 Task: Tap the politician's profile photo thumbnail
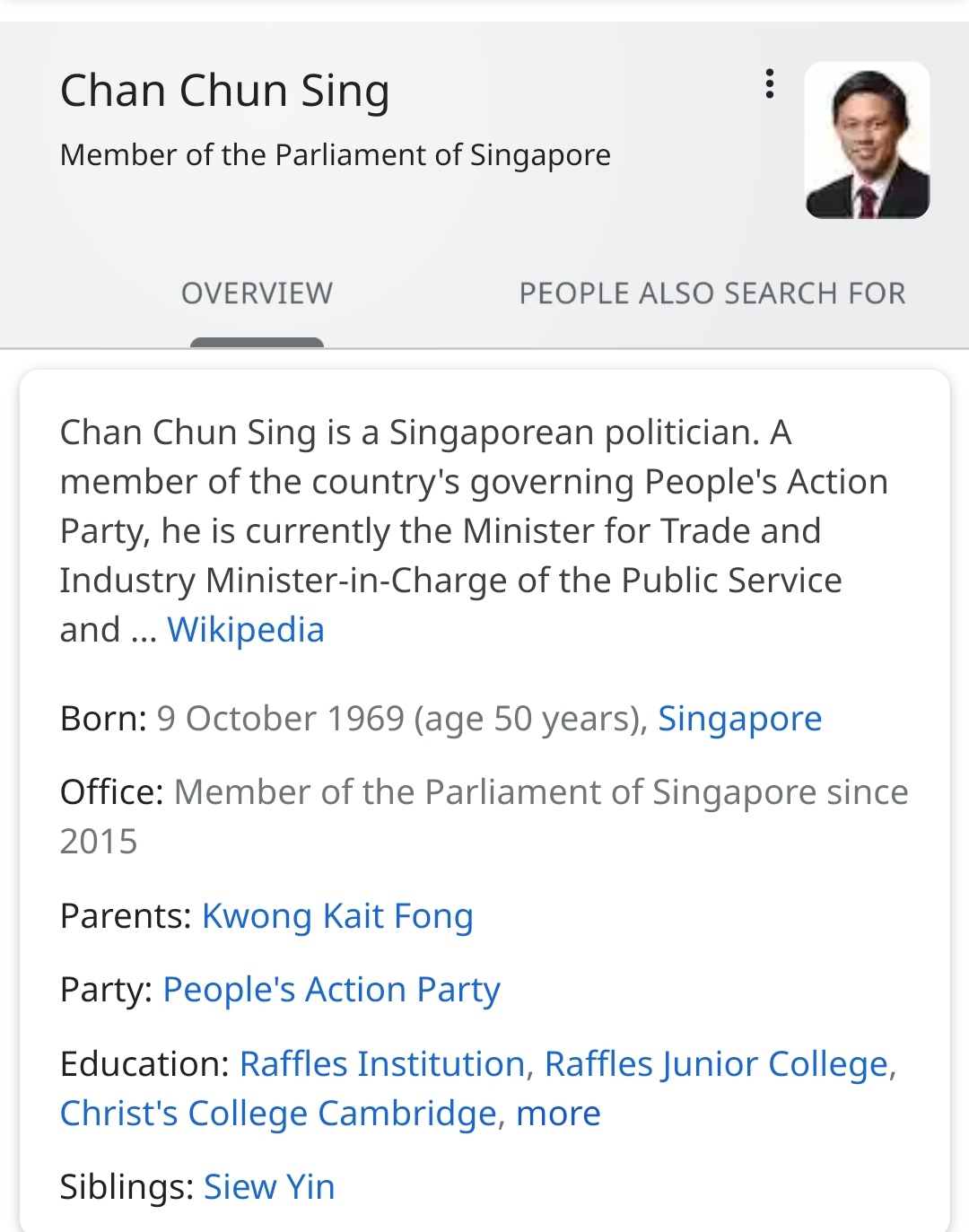coord(867,140)
